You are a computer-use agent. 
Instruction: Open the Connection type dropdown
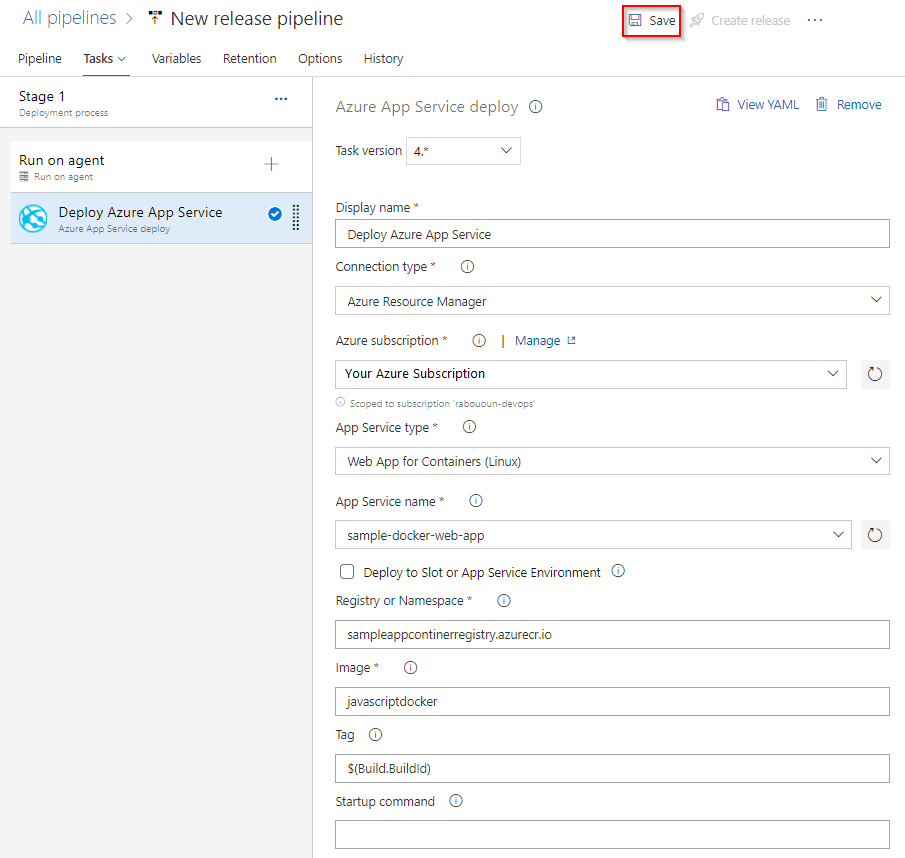612,300
